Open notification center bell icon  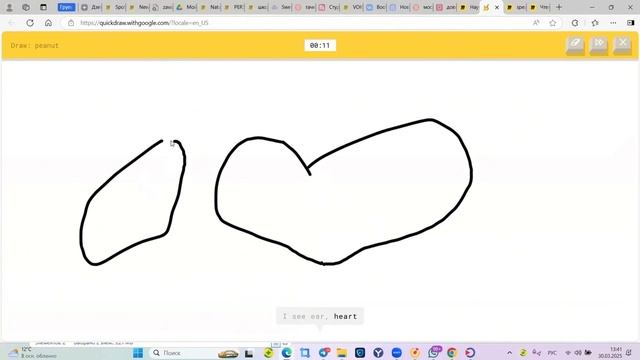click(x=629, y=353)
